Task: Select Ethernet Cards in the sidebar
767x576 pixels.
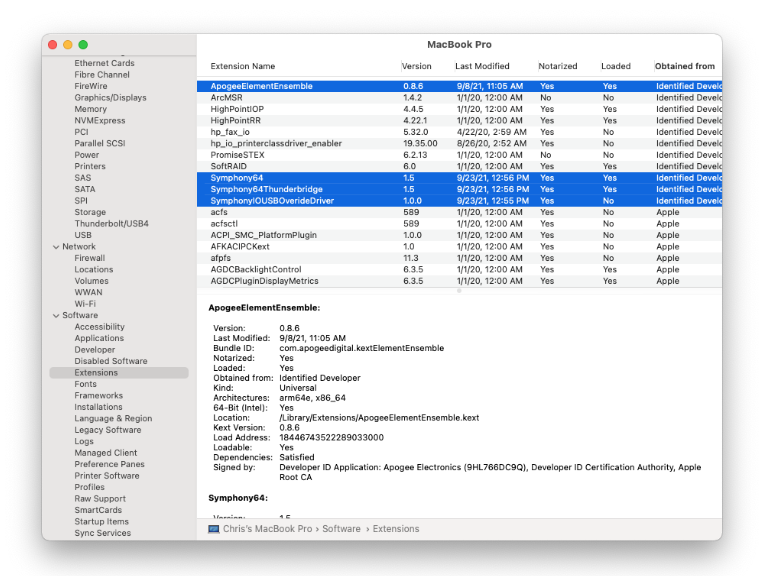Action: (x=104, y=63)
